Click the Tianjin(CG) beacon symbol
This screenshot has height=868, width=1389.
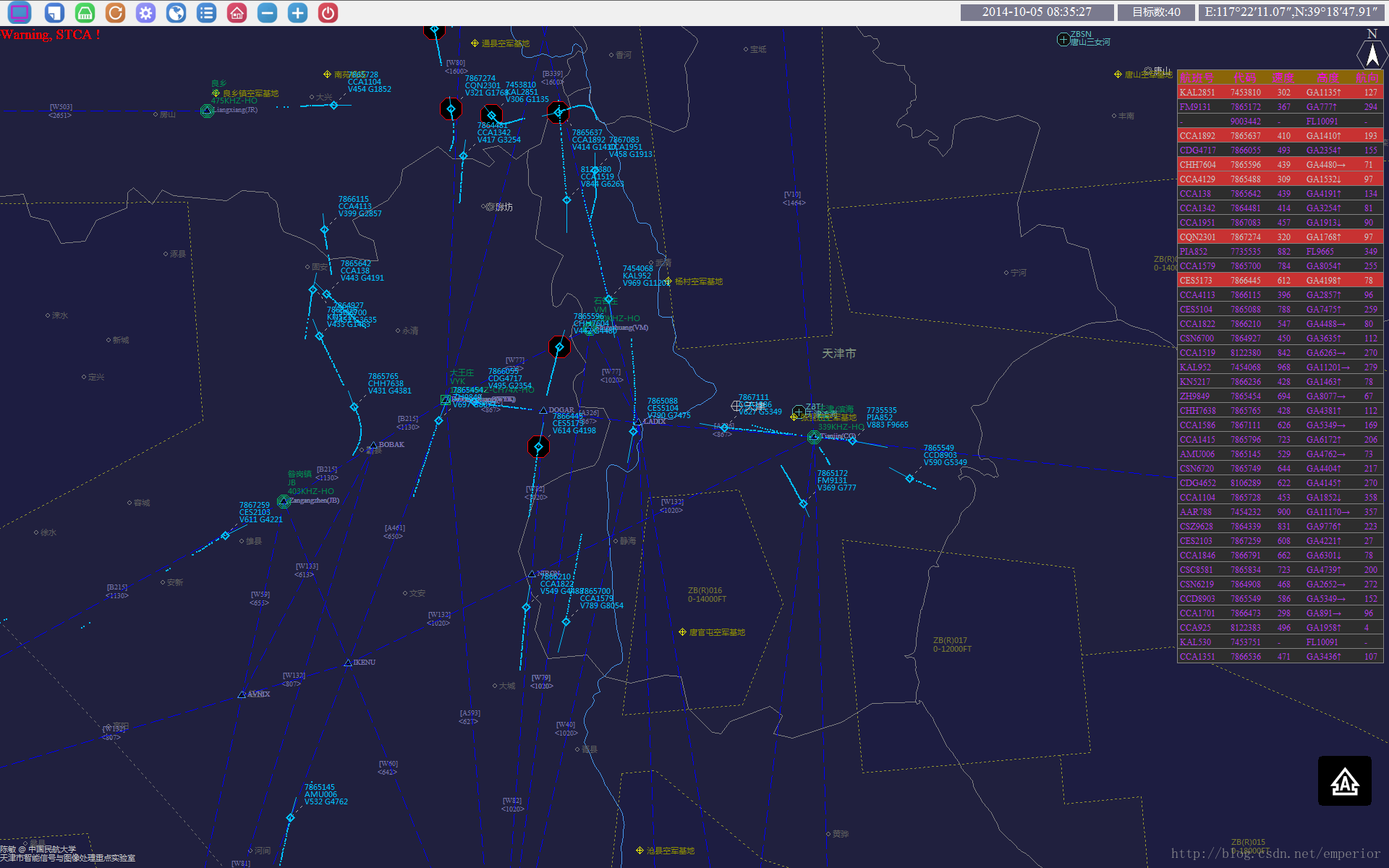coord(814,437)
